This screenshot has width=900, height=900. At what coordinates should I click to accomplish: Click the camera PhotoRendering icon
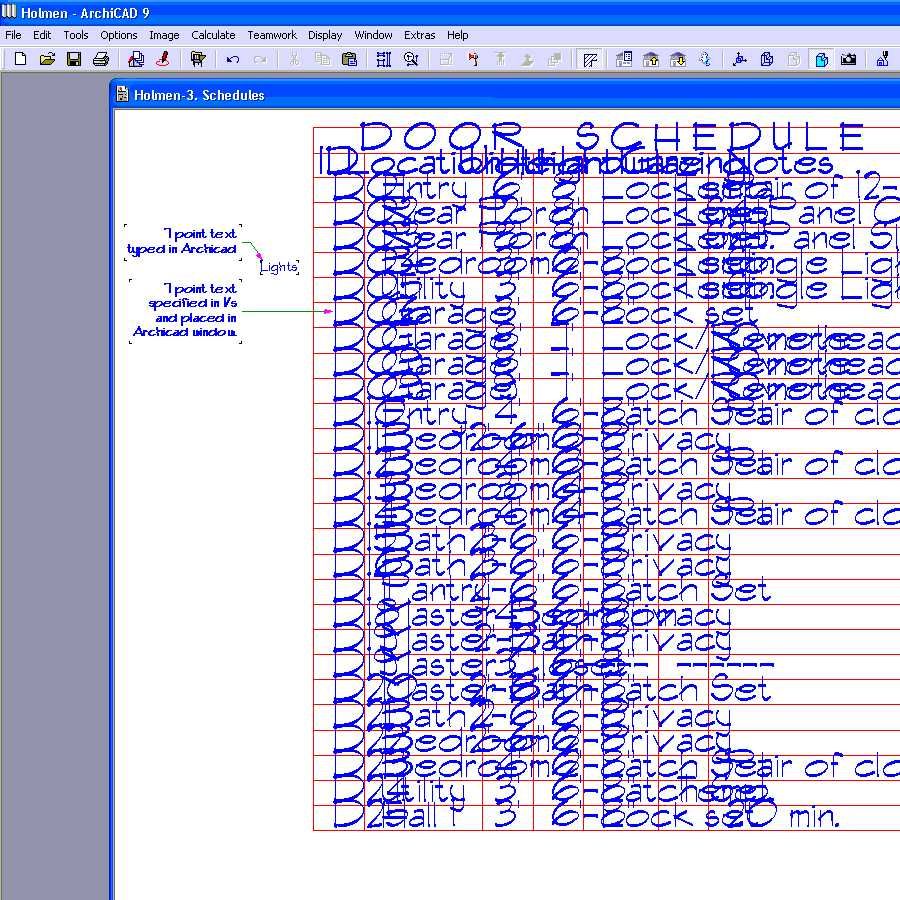pyautogui.click(x=848, y=59)
